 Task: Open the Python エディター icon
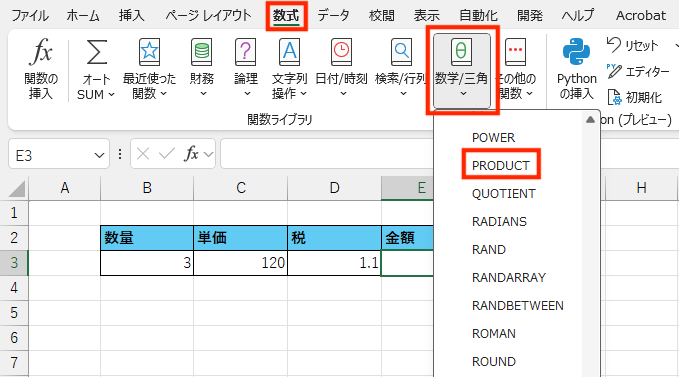614,71
